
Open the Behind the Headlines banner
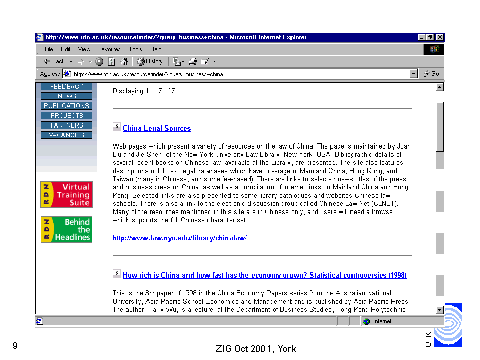[66, 229]
